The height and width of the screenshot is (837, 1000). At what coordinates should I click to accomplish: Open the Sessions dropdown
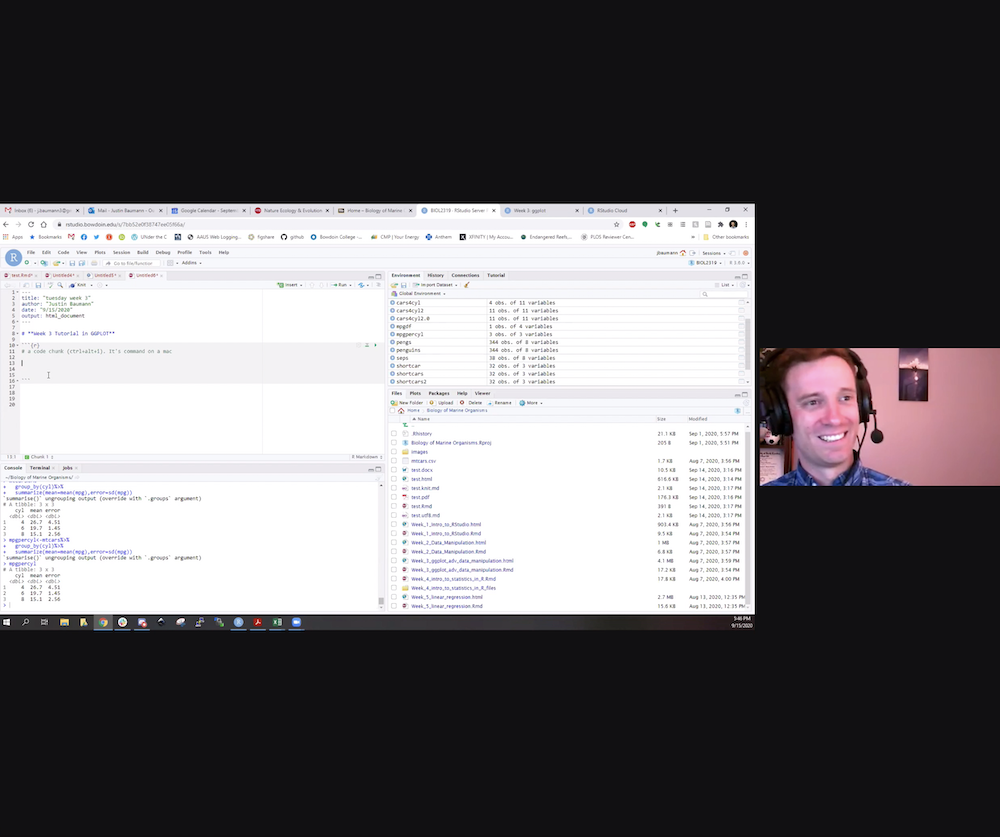coord(714,253)
